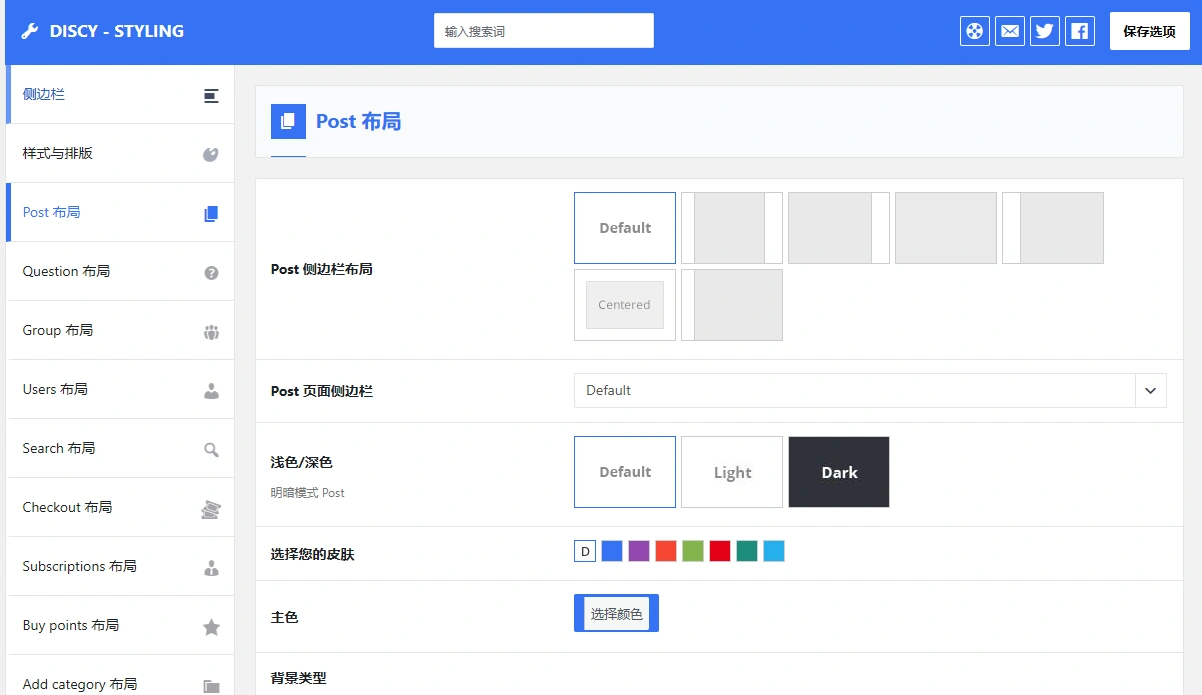Open the Twitter icon in the header
1202x695 pixels.
click(1044, 30)
